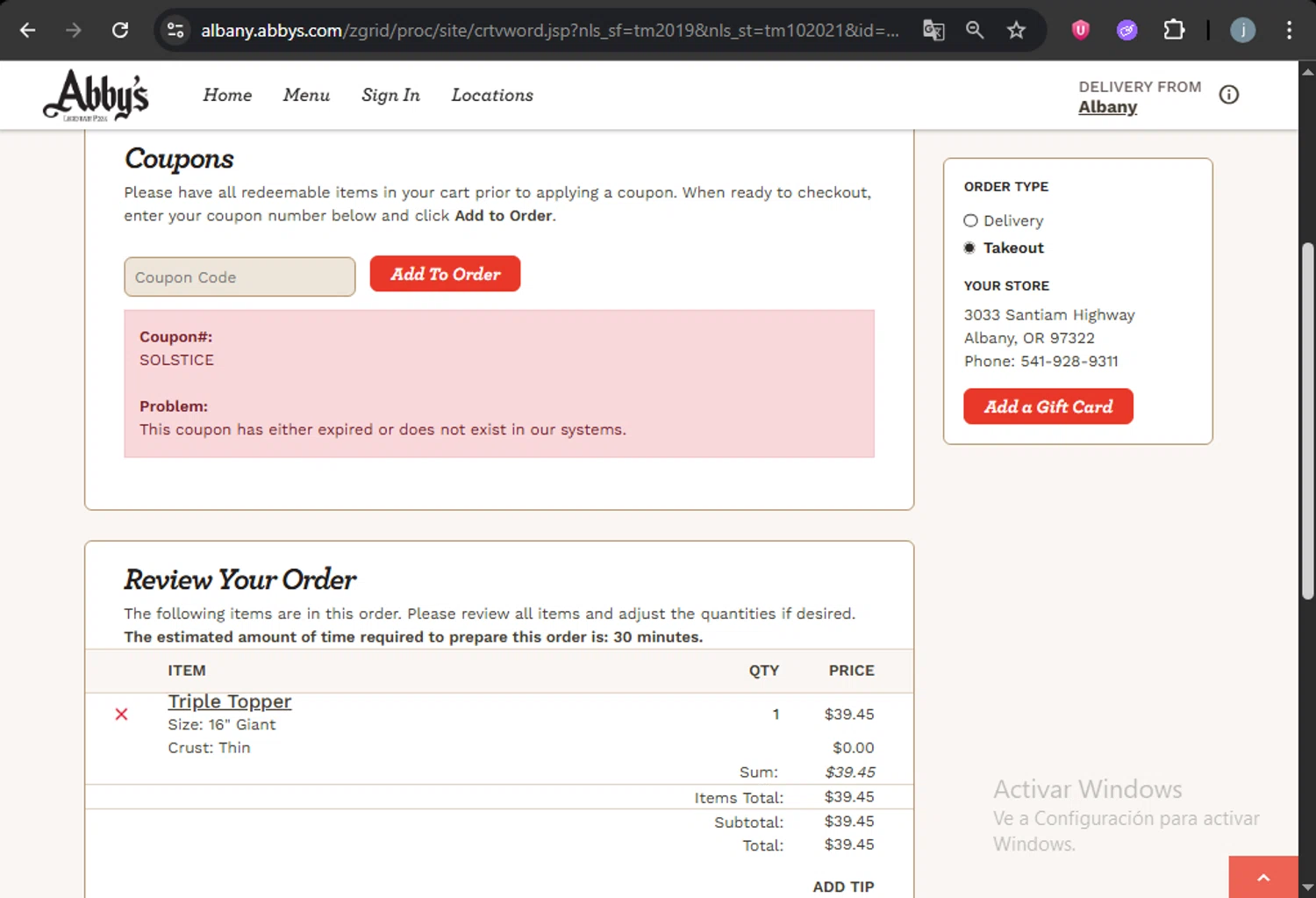Screen dimensions: 1316x898
Task: Open the red shield extension icon
Action: (1081, 31)
